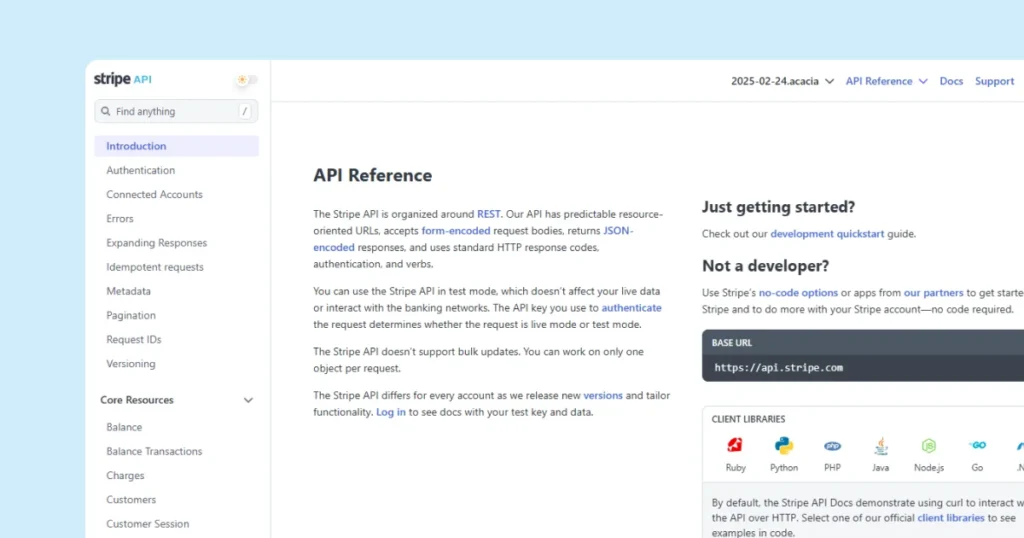Open Metadata sidebar item

point(128,291)
